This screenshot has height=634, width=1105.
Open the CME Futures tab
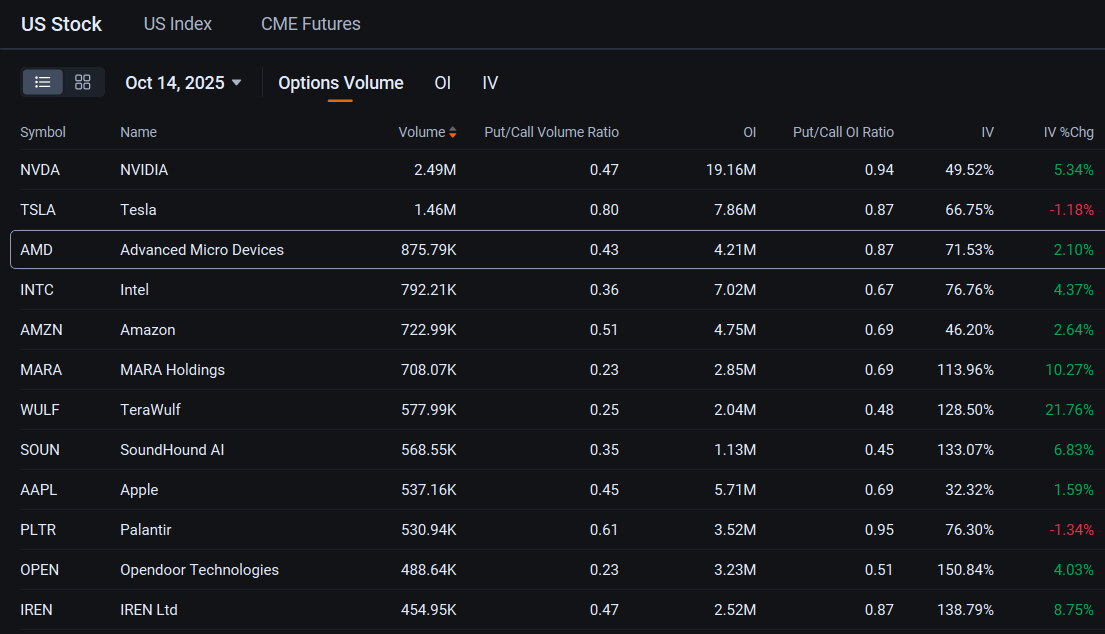click(311, 24)
